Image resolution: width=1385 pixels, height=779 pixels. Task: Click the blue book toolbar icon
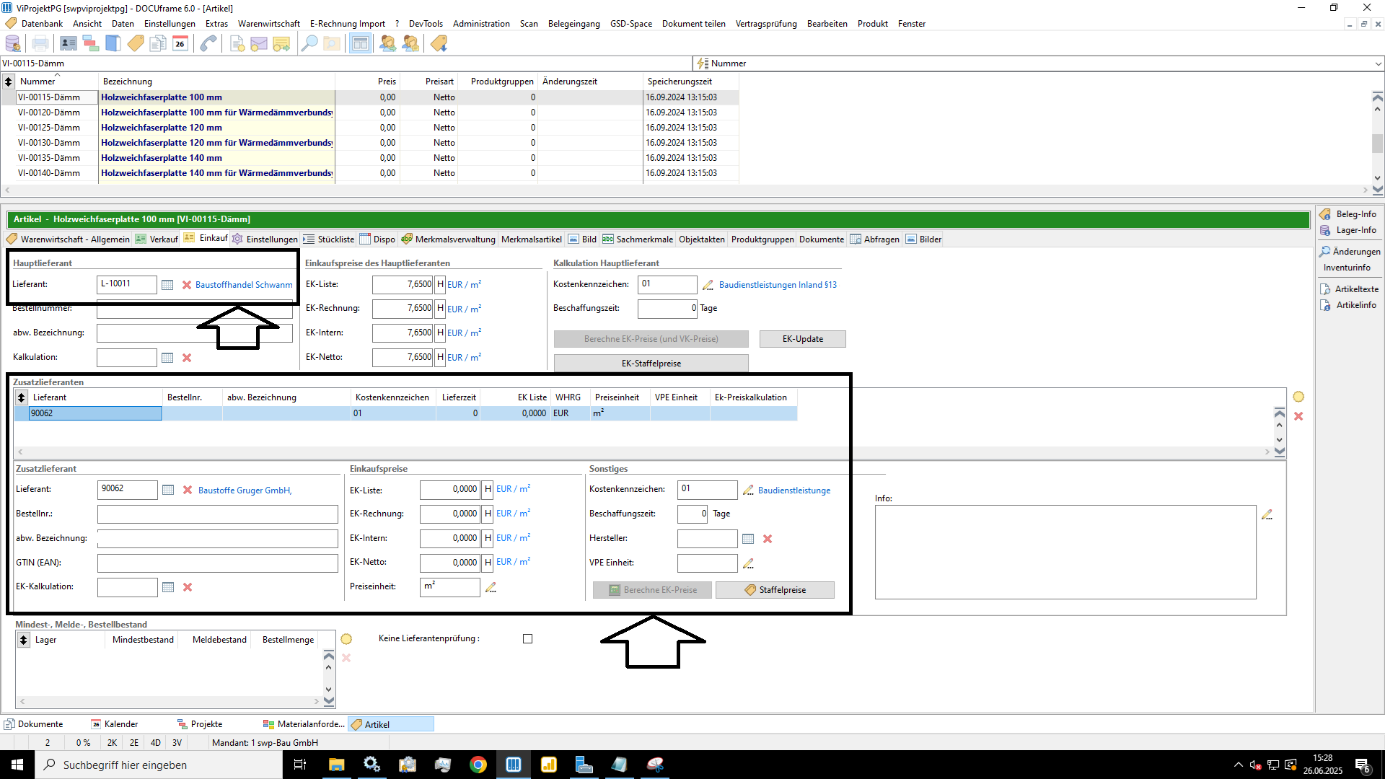[x=113, y=43]
